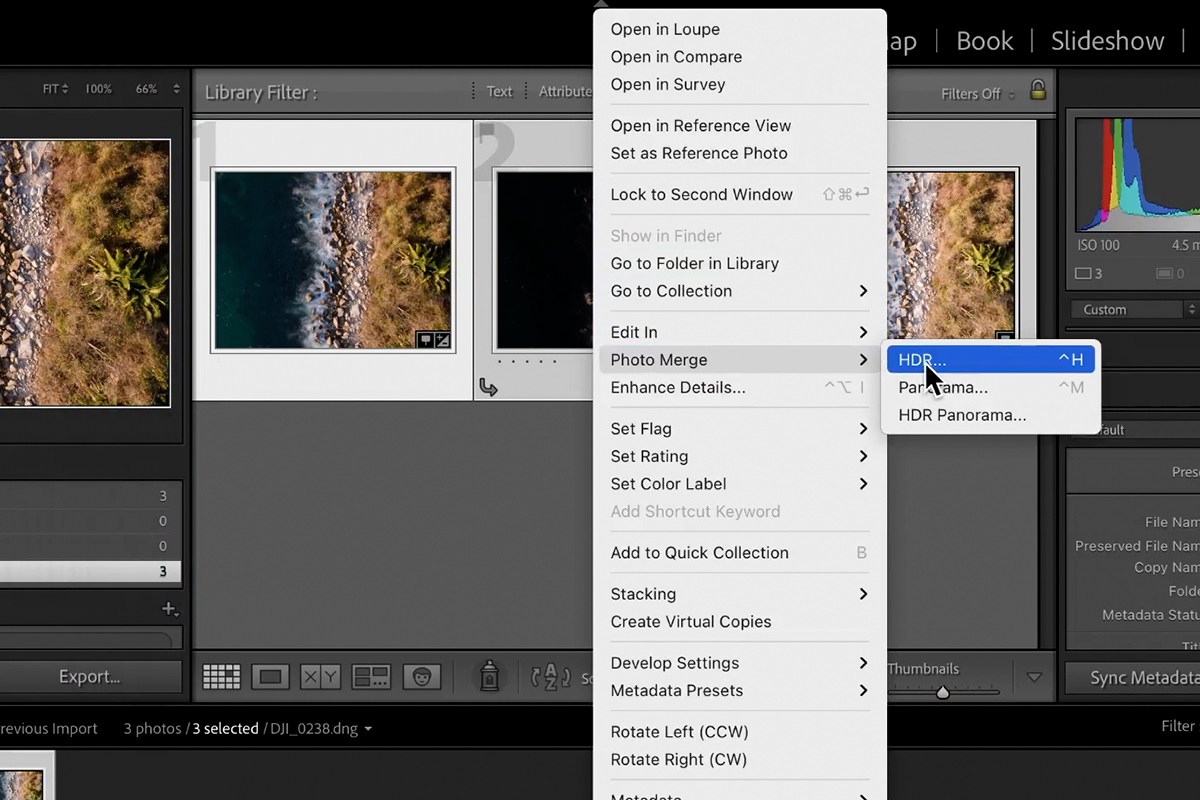Screen dimensions: 1200x800
Task: Choose HDR Panorama... menu item
Action: pyautogui.click(x=990, y=415)
